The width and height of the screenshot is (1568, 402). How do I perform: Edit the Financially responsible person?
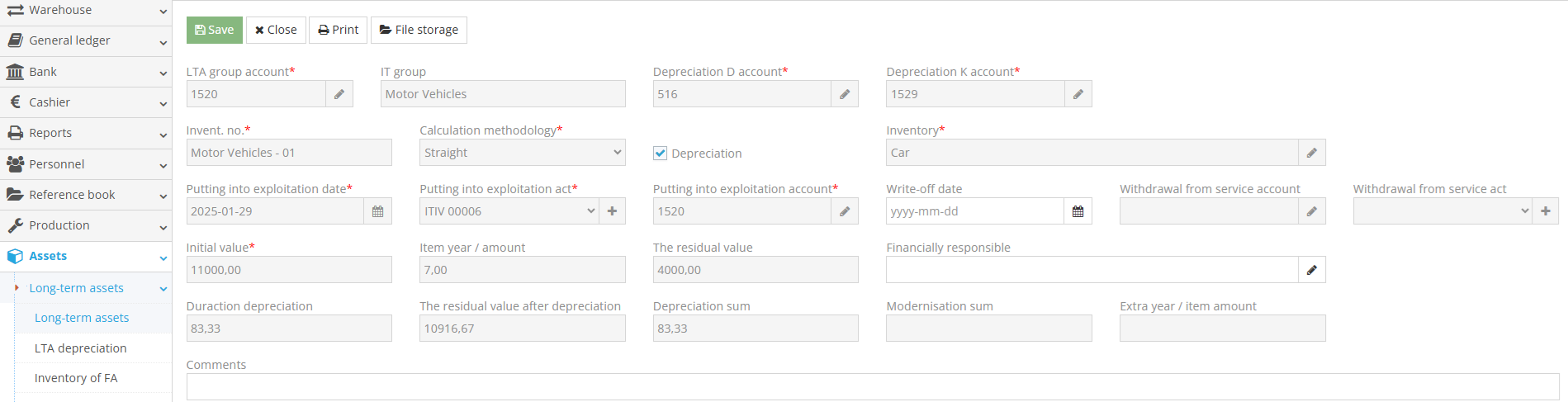click(x=1311, y=270)
